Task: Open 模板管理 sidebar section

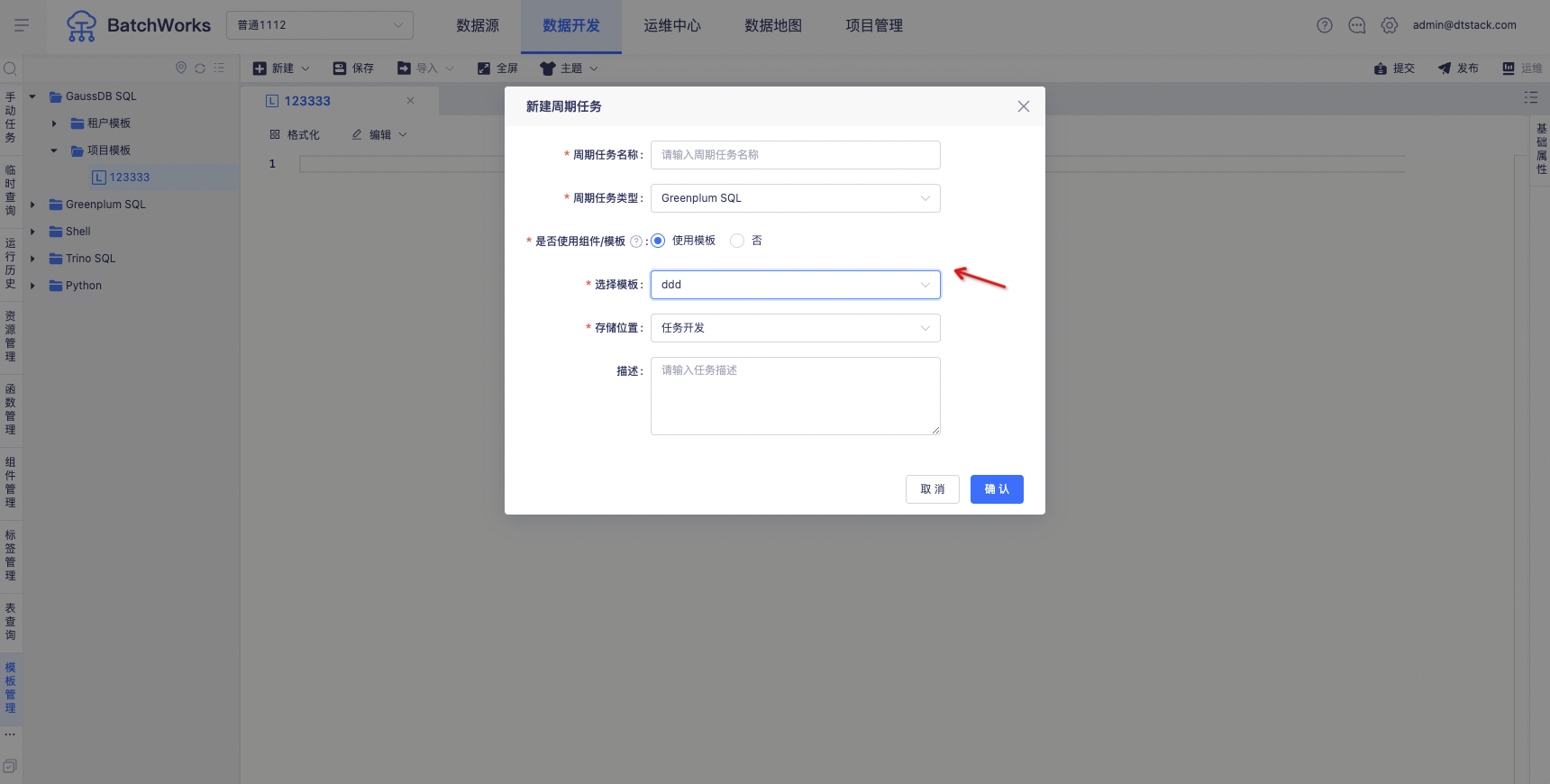Action: [x=11, y=688]
